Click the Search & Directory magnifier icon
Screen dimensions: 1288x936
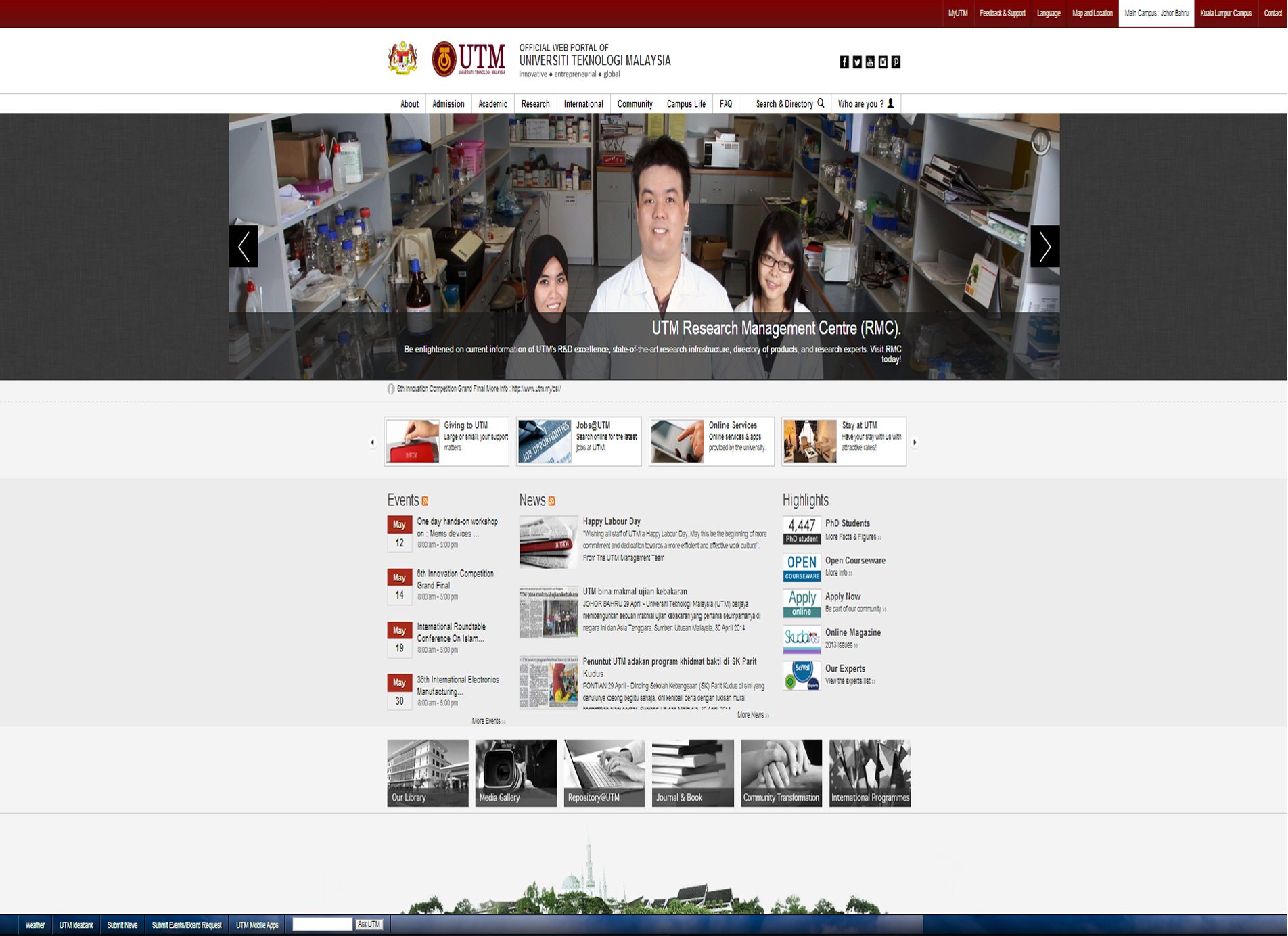pyautogui.click(x=821, y=103)
